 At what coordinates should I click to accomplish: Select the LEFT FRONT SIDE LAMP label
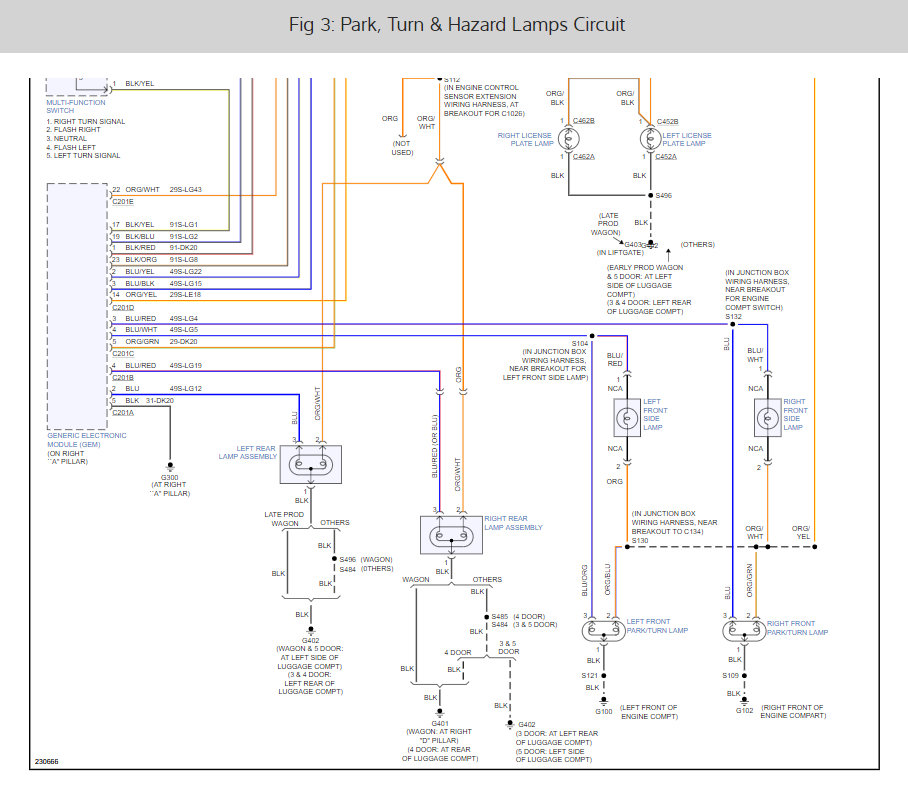point(655,415)
